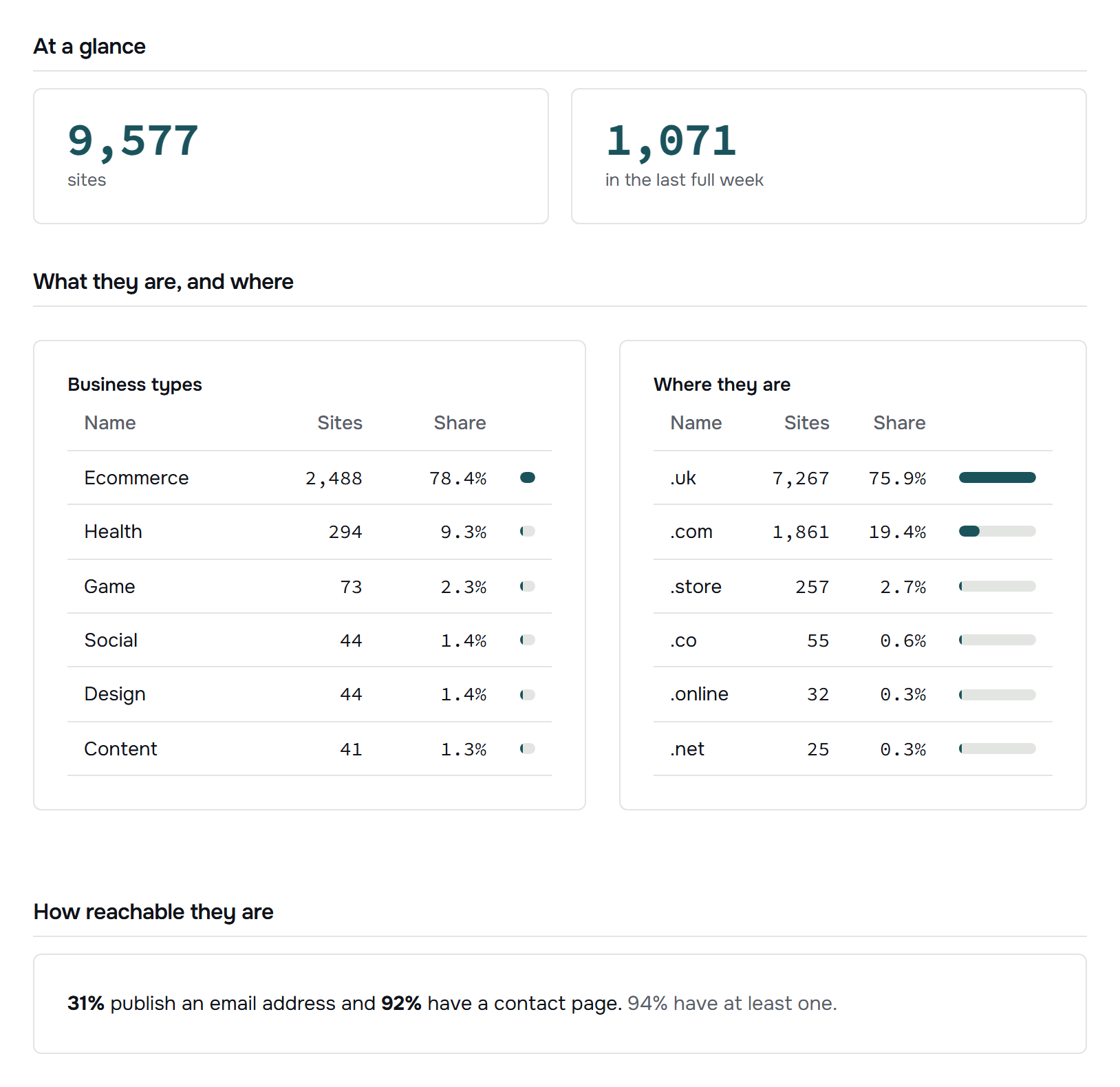
Task: Click the 'Business types' card title
Action: click(x=135, y=384)
